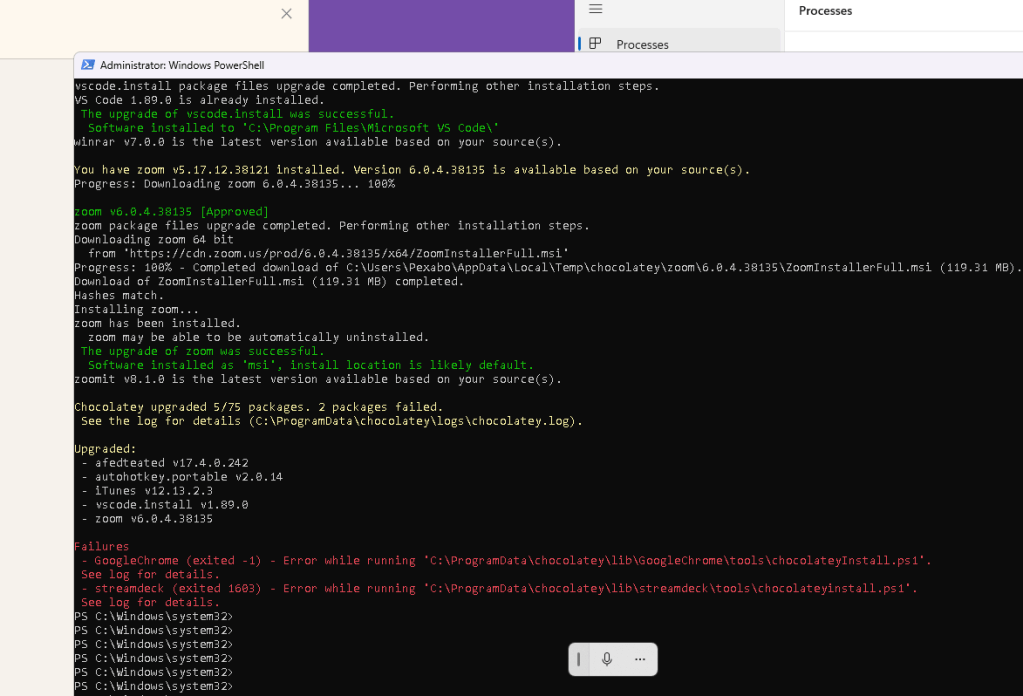
Task: Click the 'See the log for details' chocolatey.log line
Action: 331,421
